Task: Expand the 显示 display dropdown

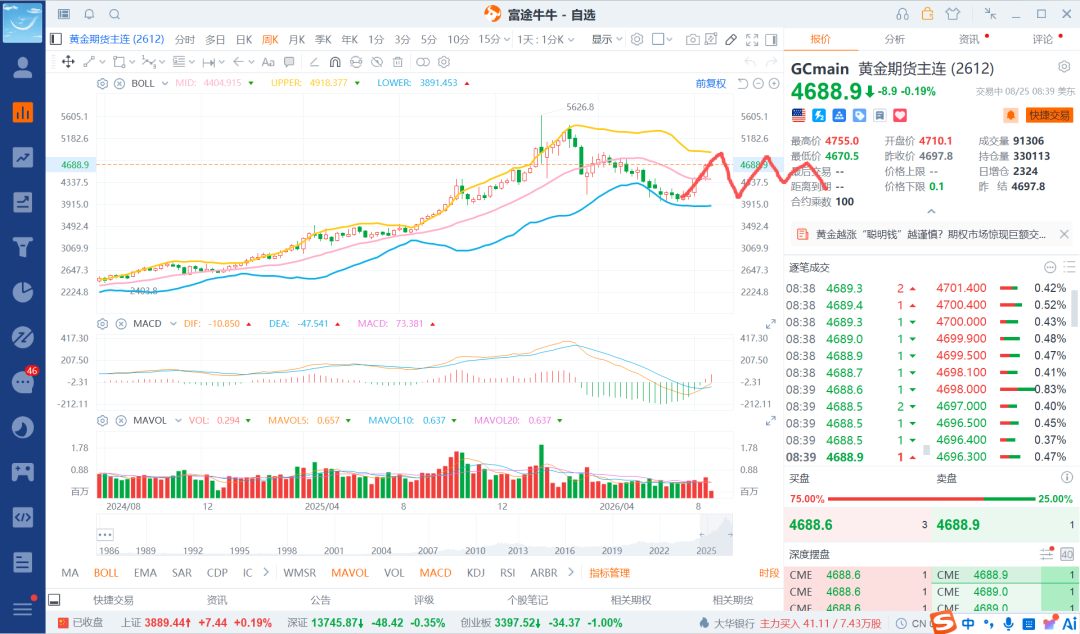Action: (x=607, y=39)
